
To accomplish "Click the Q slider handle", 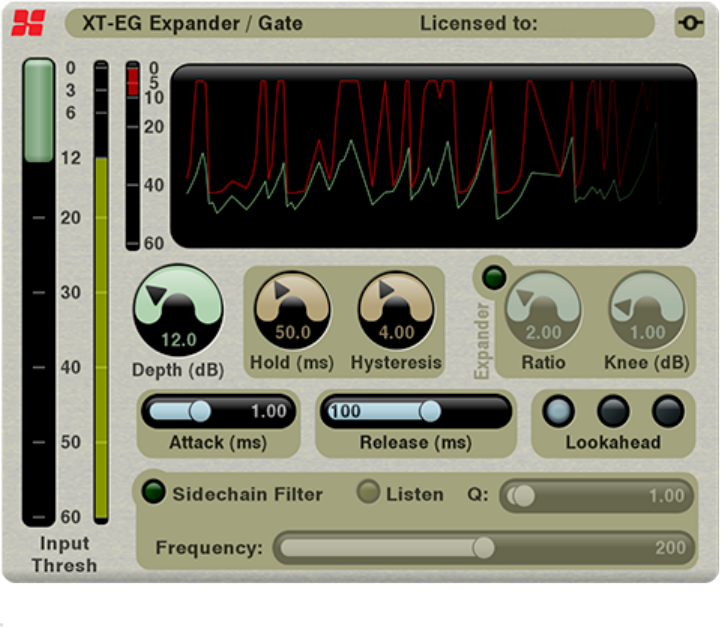I will click(524, 496).
